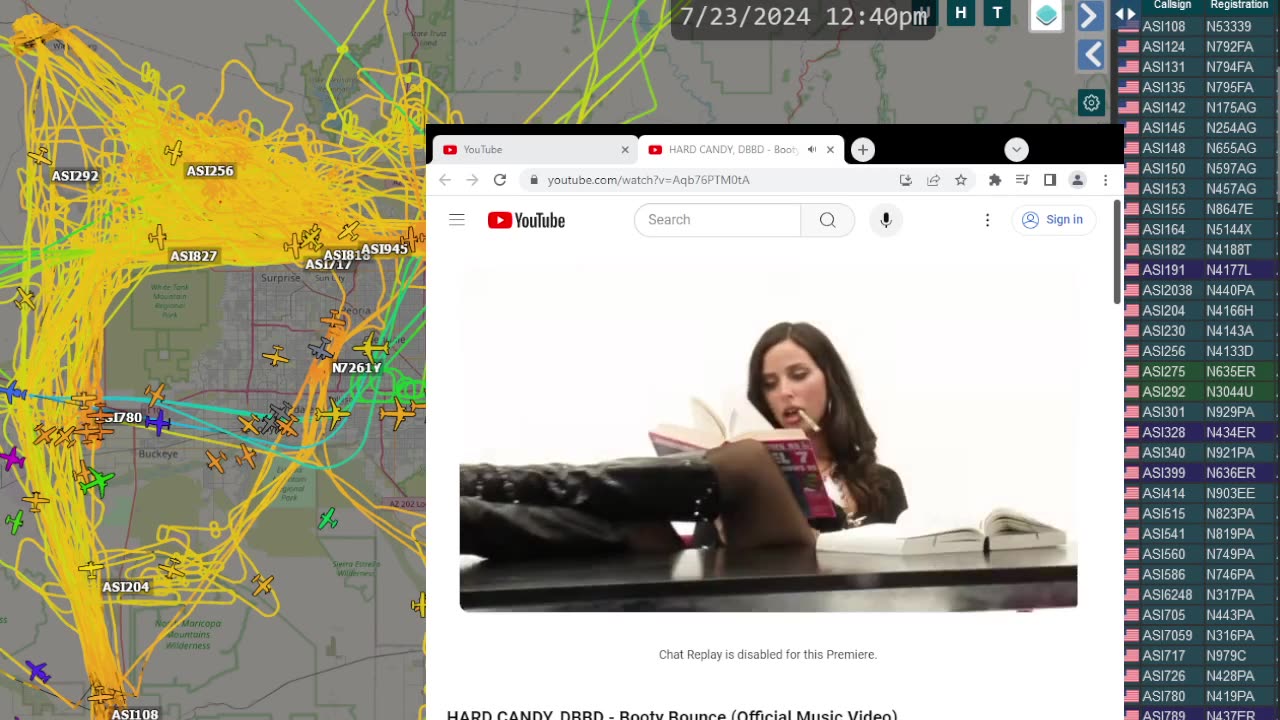The image size is (1280, 720).
Task: Open map settings gear icon
Action: click(1091, 102)
